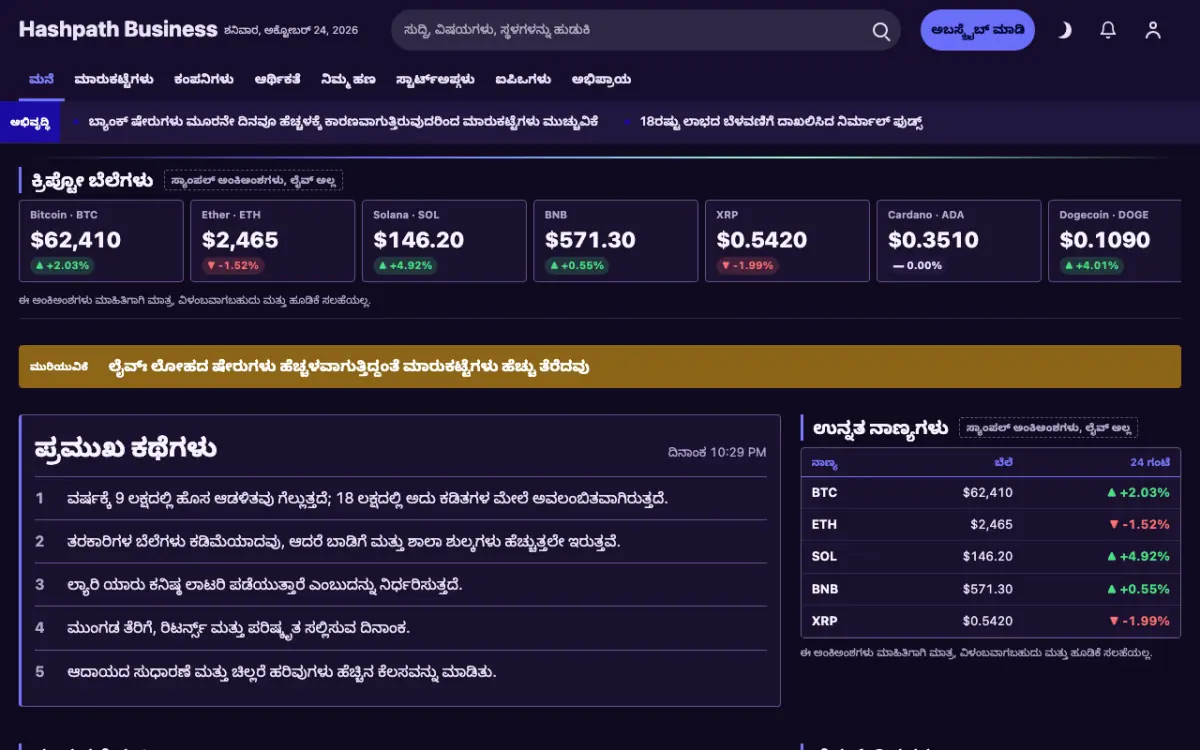Open the ಮಾರುಕಟ್ಟೆಗಳು navigation tab
Viewport: 1200px width, 750px height.
[114, 79]
